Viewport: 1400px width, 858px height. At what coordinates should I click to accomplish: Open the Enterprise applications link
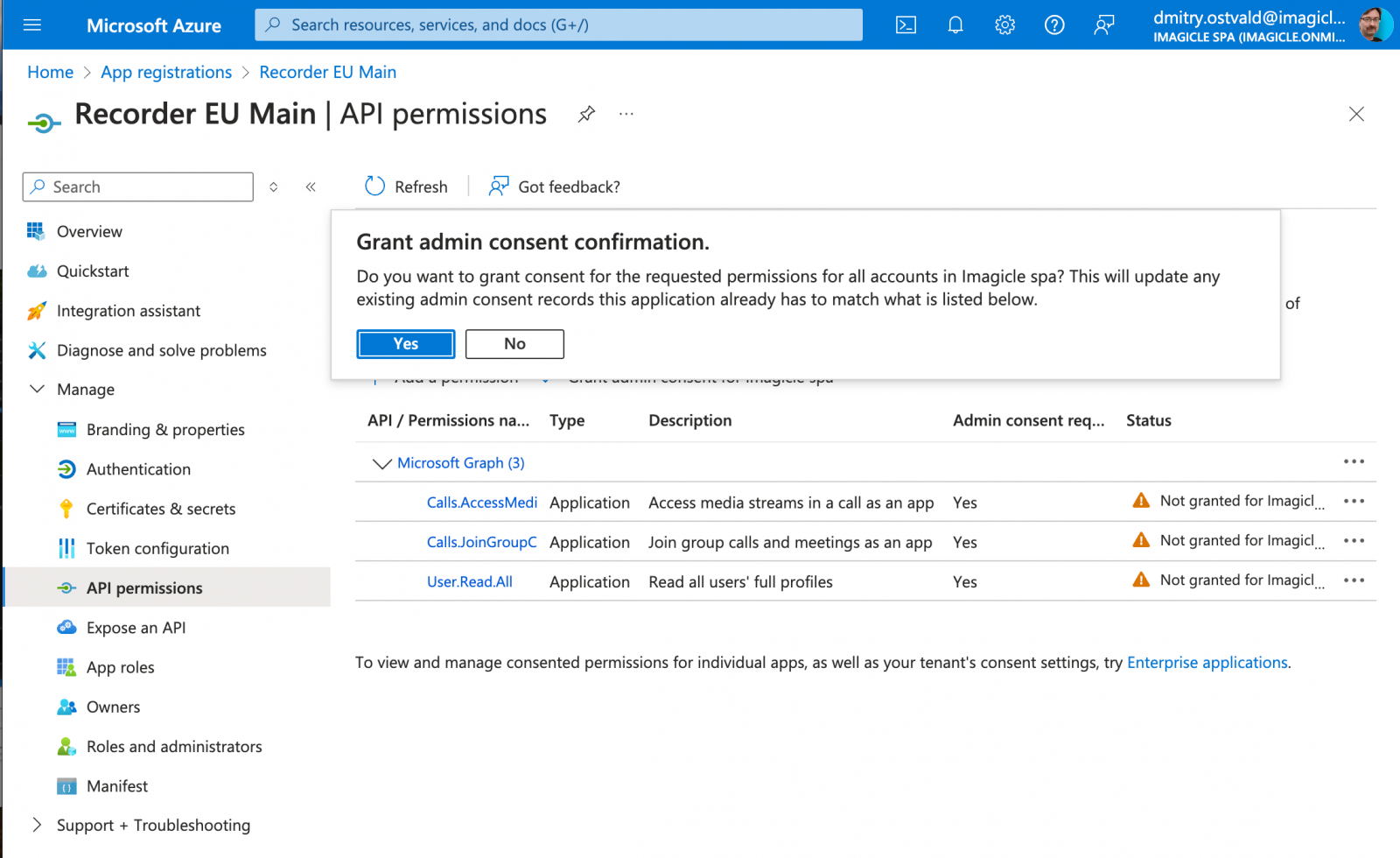tap(1207, 663)
